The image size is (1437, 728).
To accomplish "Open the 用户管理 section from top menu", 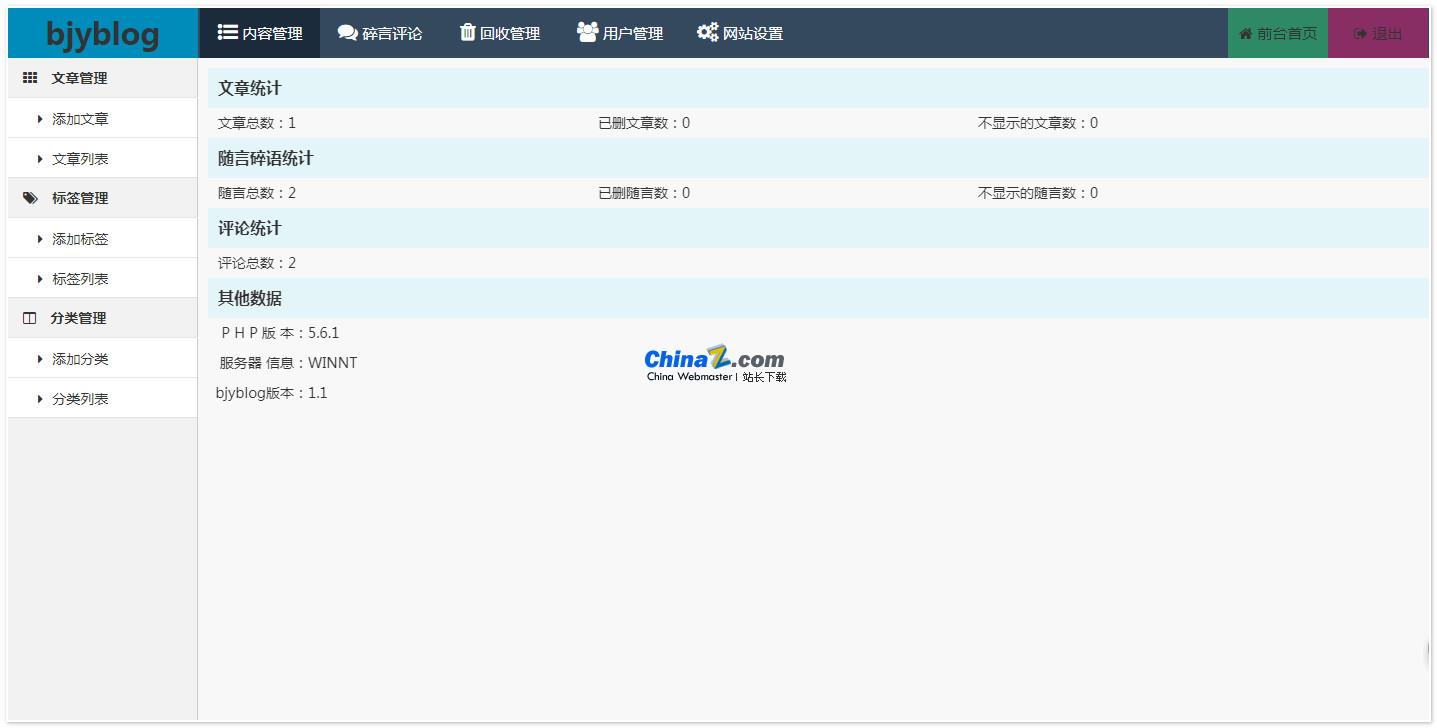I will click(620, 31).
